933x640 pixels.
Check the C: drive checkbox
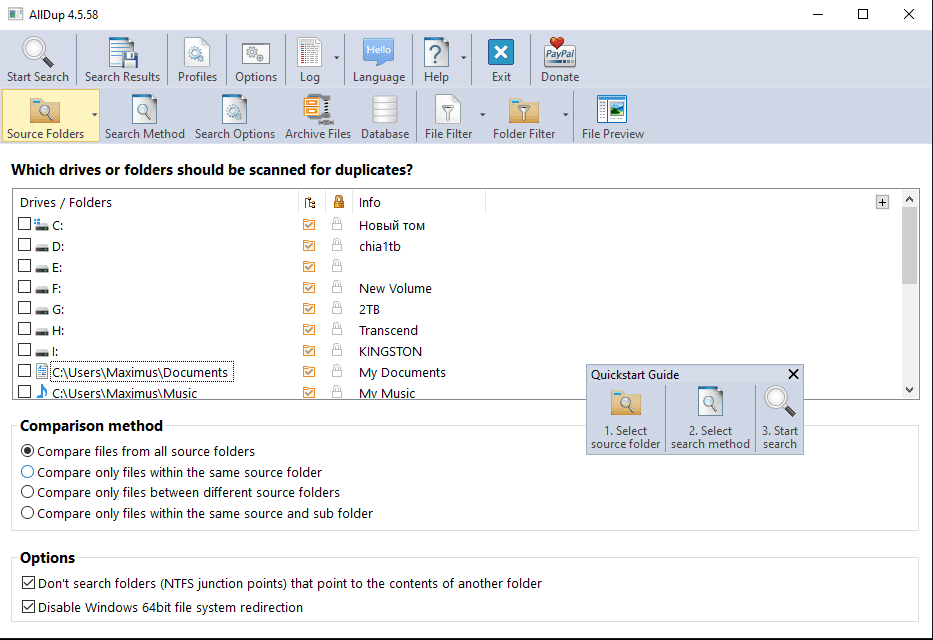(x=24, y=224)
